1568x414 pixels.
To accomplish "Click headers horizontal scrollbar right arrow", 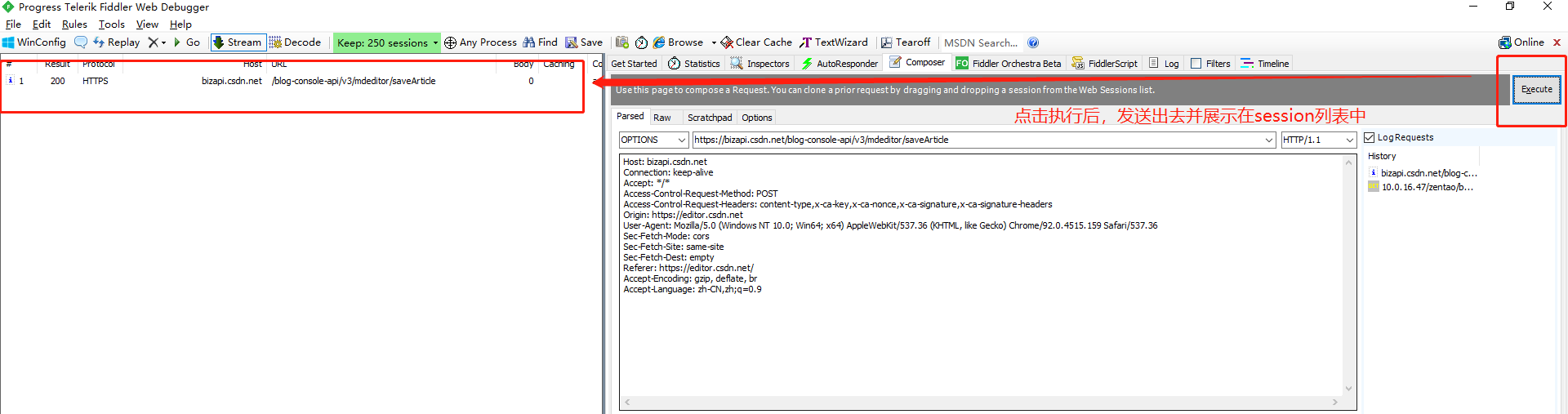I will point(1335,403).
